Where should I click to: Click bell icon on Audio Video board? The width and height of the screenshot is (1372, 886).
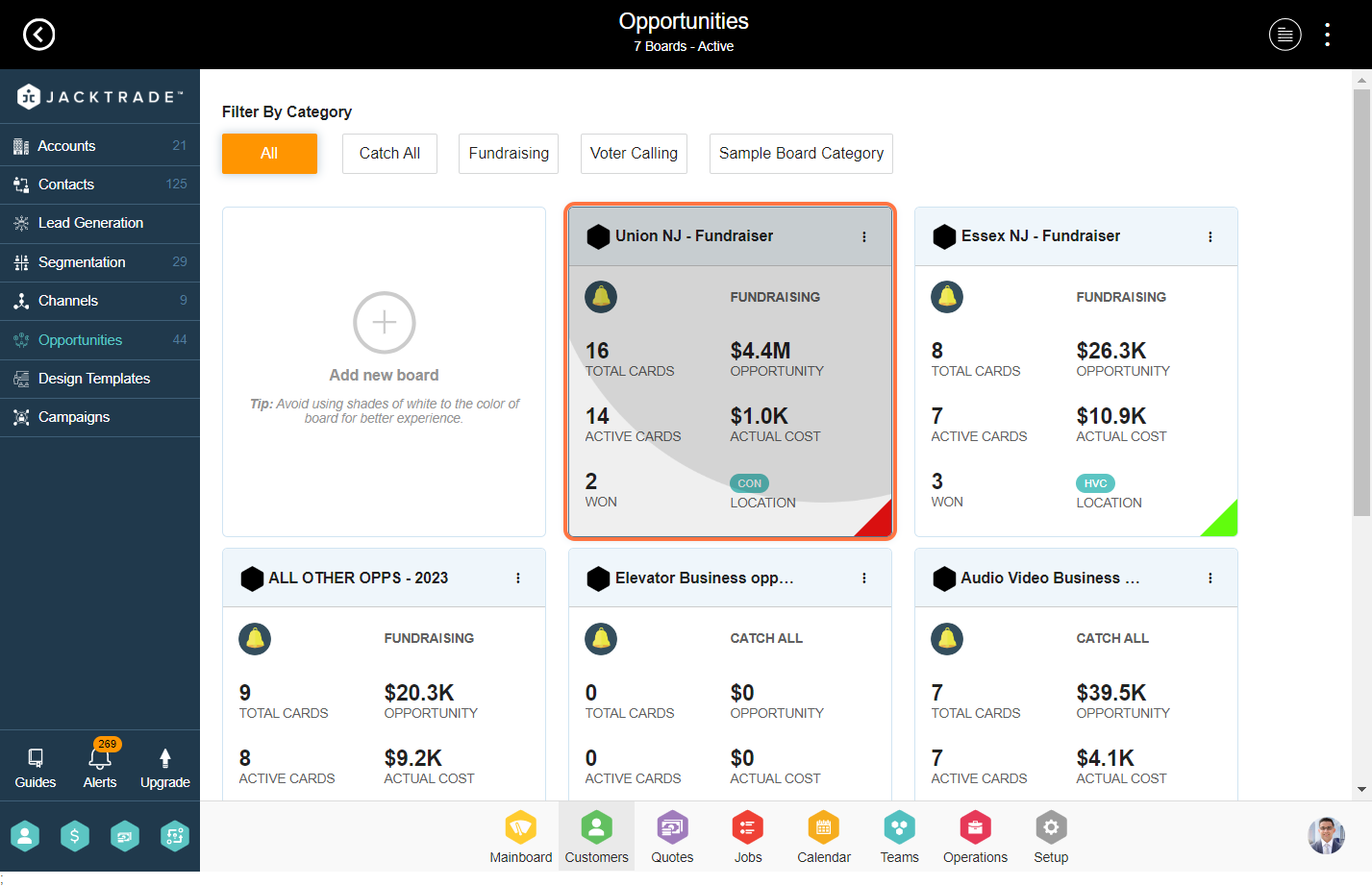947,639
